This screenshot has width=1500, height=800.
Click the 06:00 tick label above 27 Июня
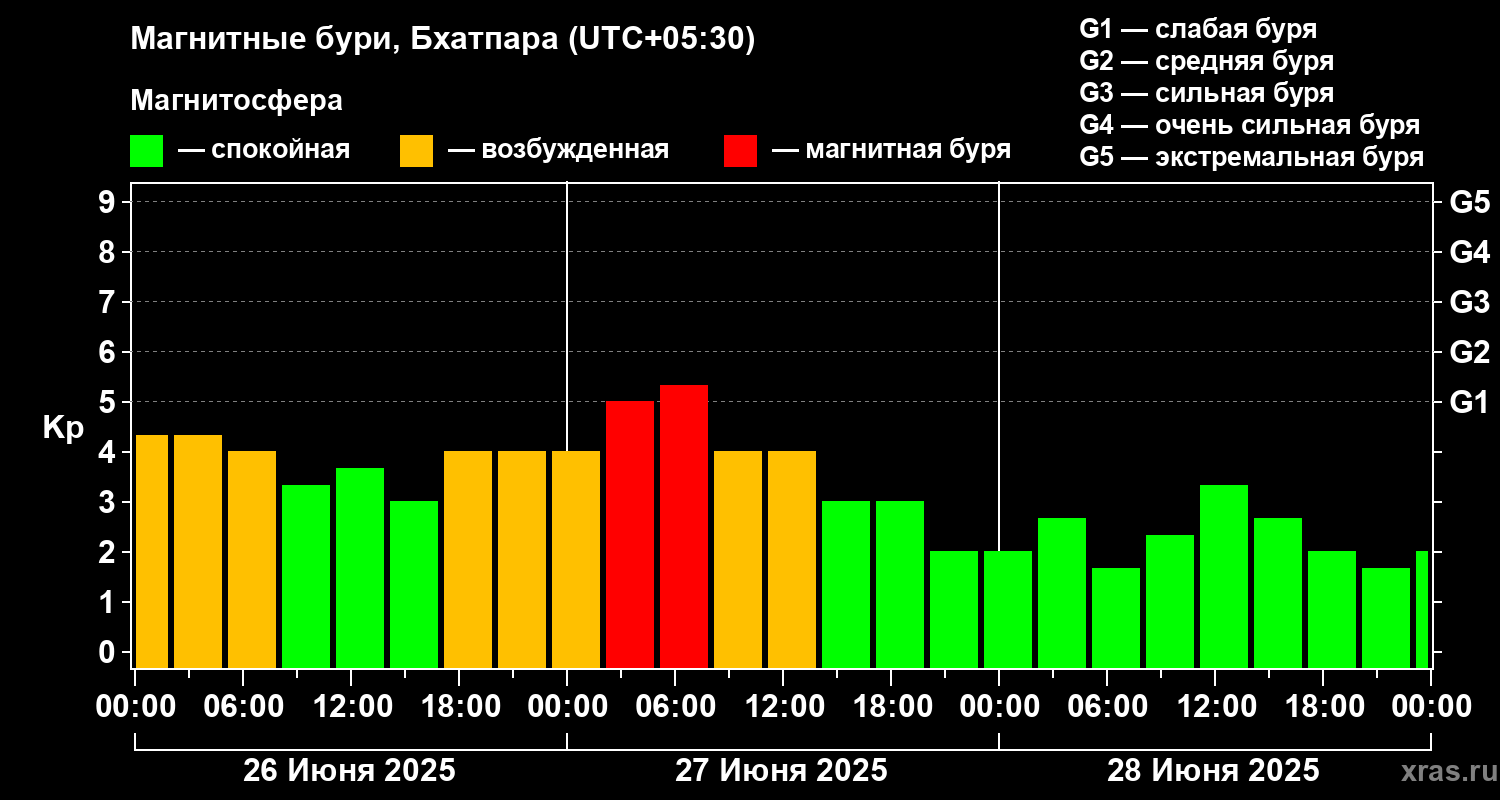(x=675, y=707)
